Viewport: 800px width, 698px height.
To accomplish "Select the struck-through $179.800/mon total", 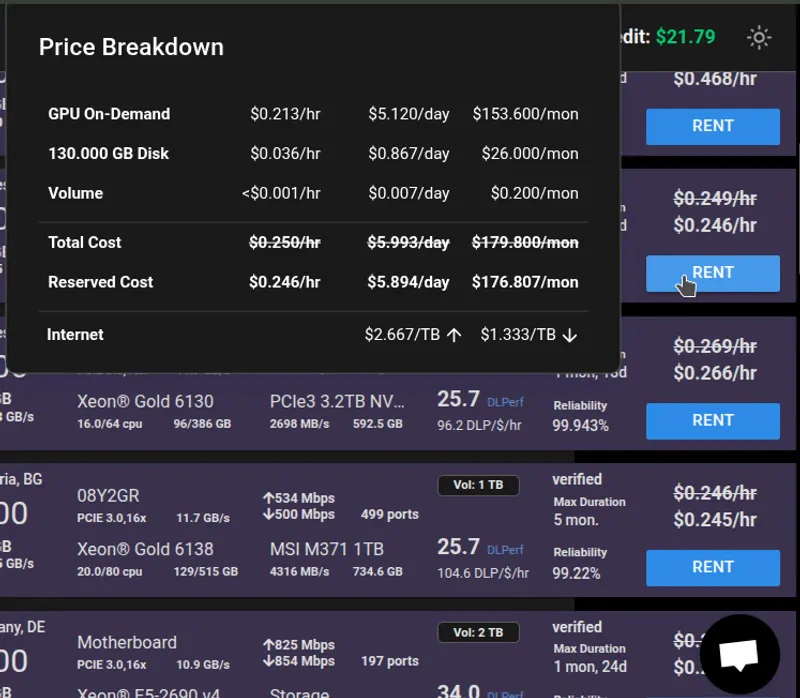I will click(x=525, y=242).
